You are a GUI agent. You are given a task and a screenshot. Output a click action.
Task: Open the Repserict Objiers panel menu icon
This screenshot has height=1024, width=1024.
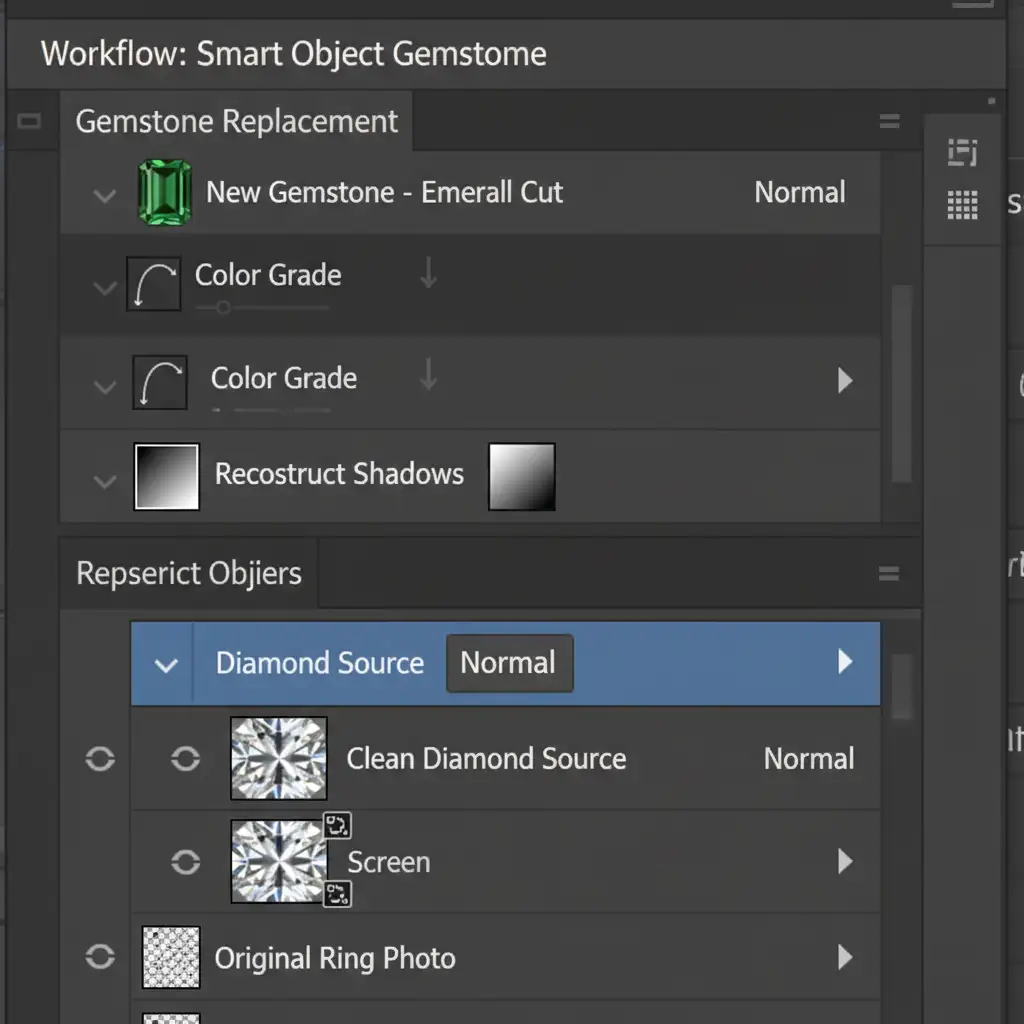888,574
